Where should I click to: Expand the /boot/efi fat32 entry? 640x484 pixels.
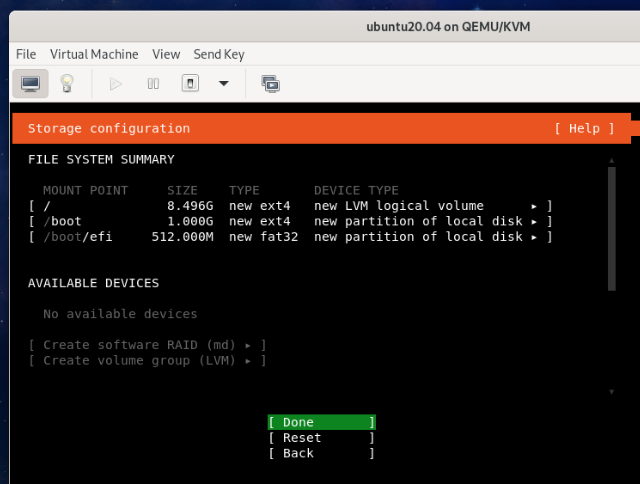click(x=290, y=237)
